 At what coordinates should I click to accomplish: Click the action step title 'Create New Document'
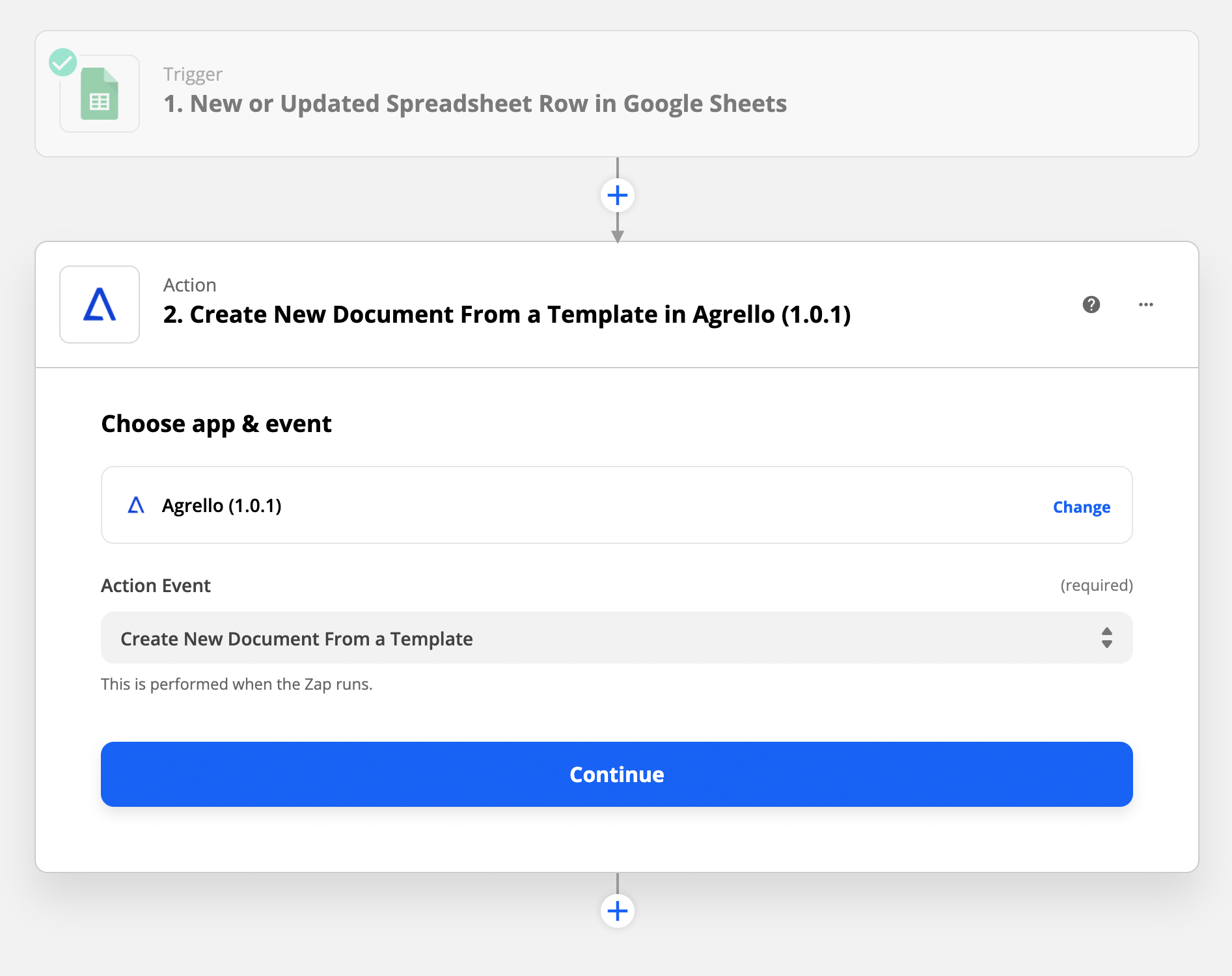(508, 314)
